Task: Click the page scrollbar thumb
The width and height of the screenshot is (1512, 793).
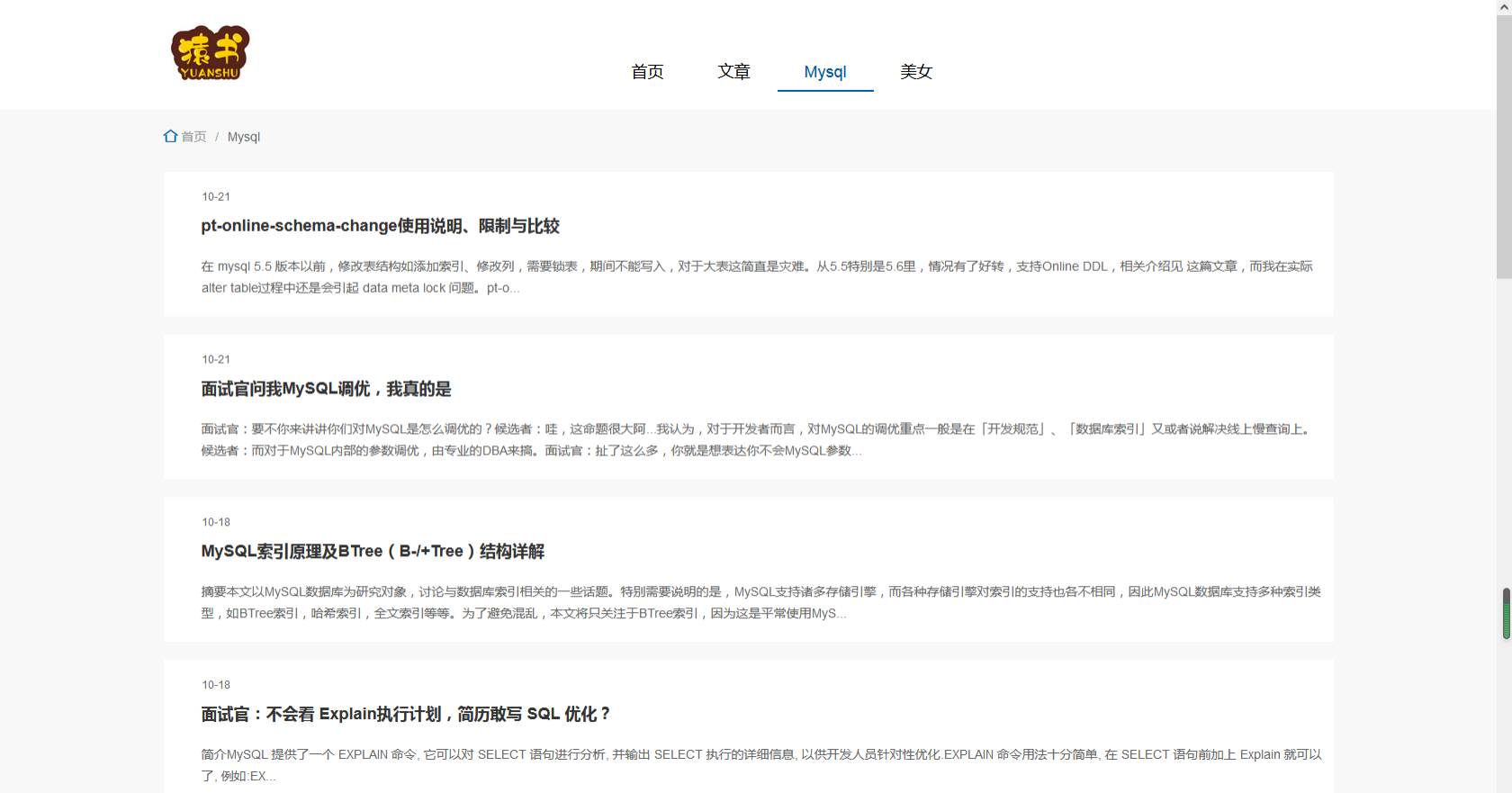Action: click(x=1504, y=147)
